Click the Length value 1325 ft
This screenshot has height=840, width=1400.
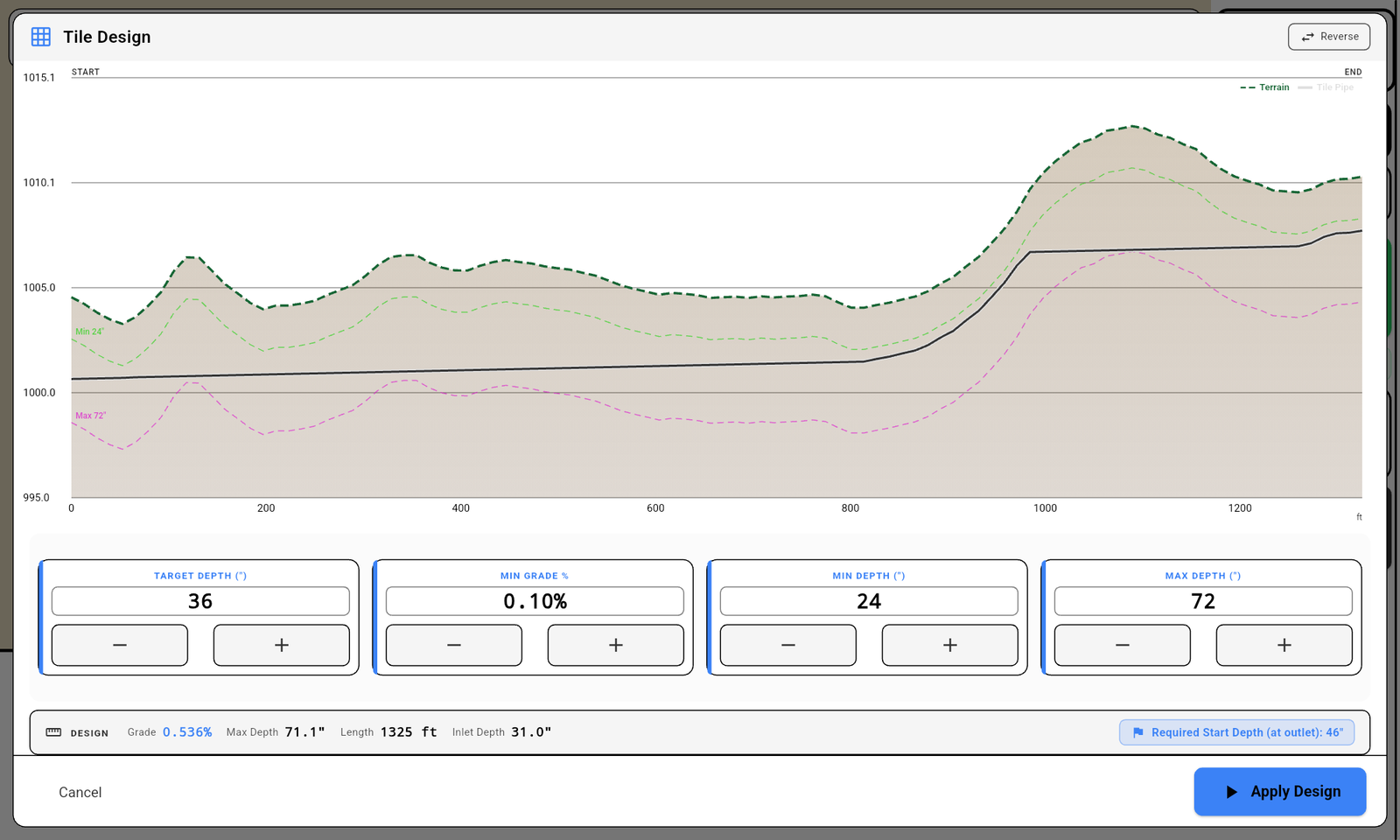409,732
